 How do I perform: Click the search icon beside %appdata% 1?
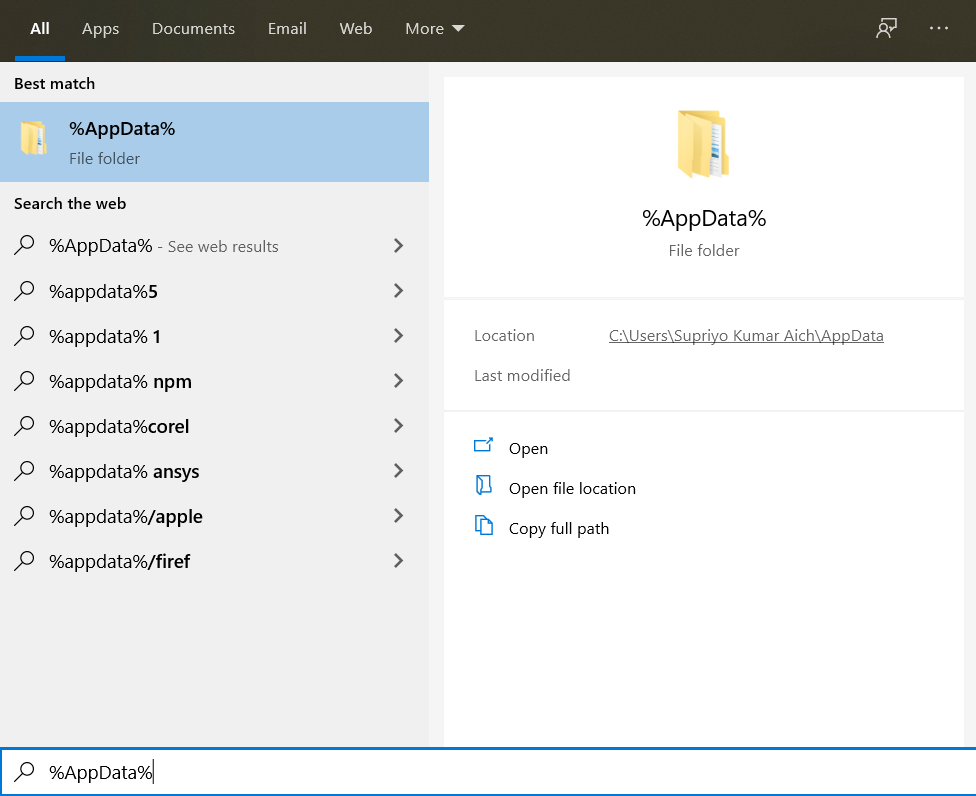pyautogui.click(x=24, y=336)
